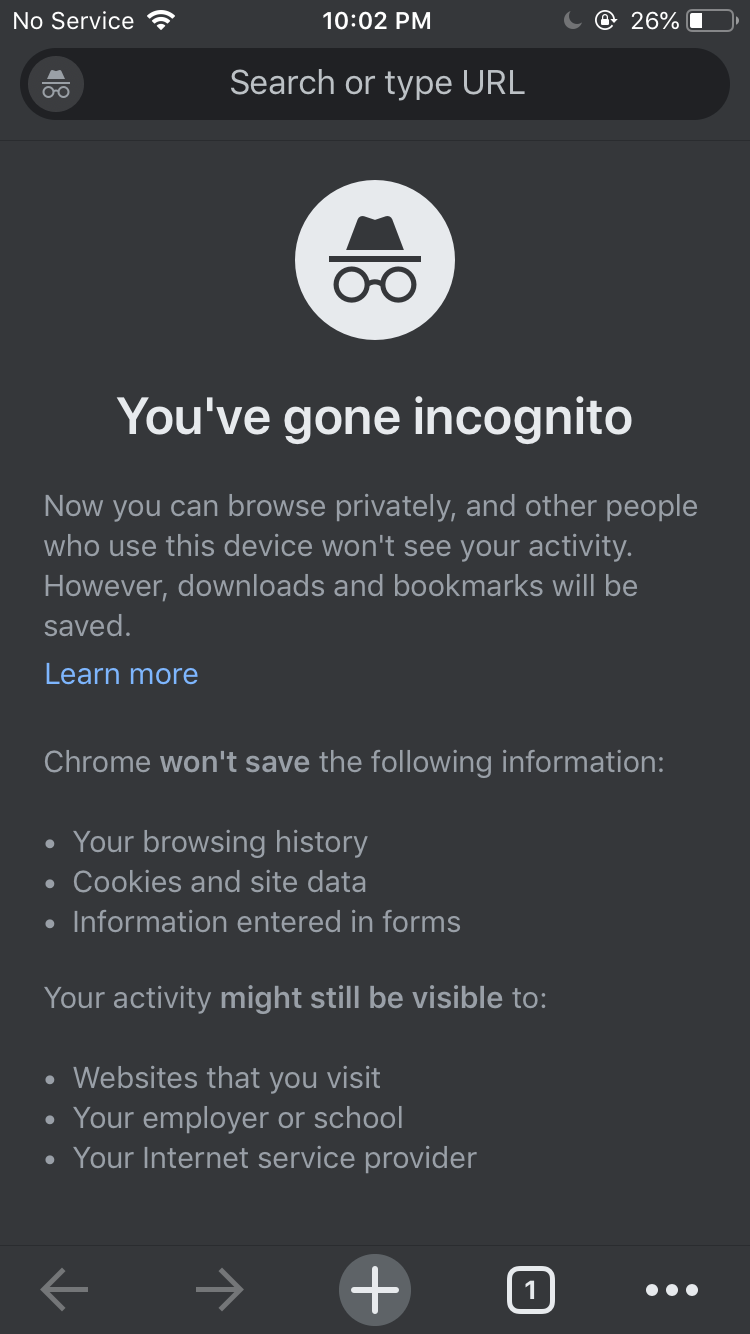Focus the Search or type URL field
The image size is (750, 1334).
(377, 83)
